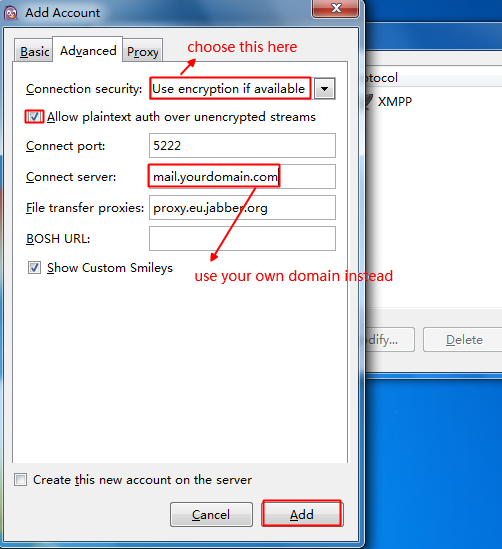Uncheck Show Custom Smileys

[34, 268]
